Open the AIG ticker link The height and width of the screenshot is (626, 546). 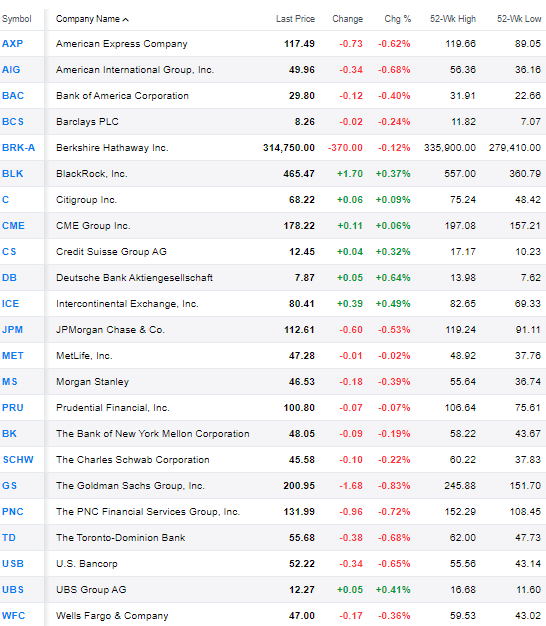11,69
